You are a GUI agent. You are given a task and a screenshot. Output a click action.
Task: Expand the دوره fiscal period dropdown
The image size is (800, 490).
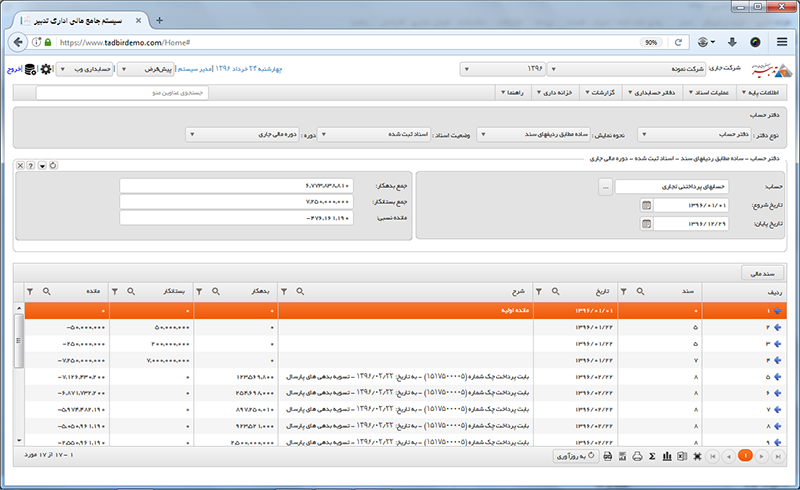[x=190, y=133]
